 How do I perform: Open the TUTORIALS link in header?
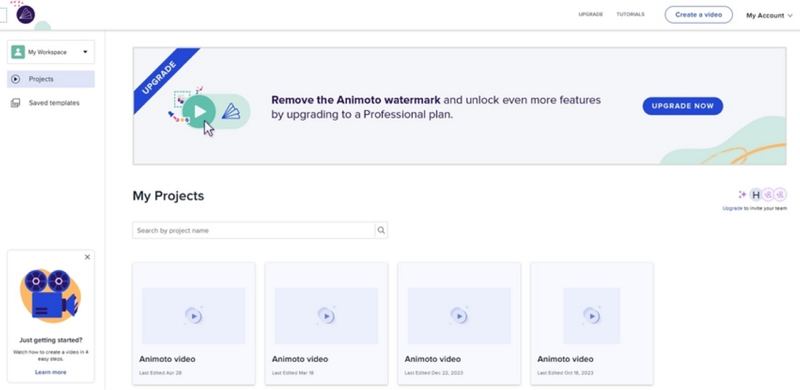tap(630, 14)
